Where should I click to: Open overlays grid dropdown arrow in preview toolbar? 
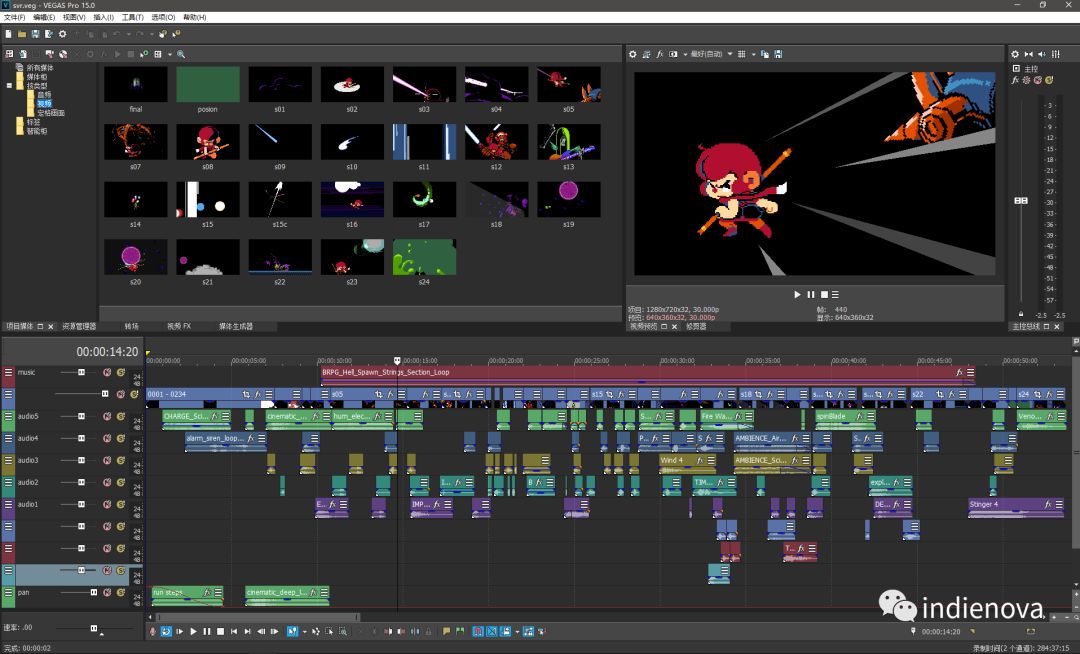click(x=753, y=54)
